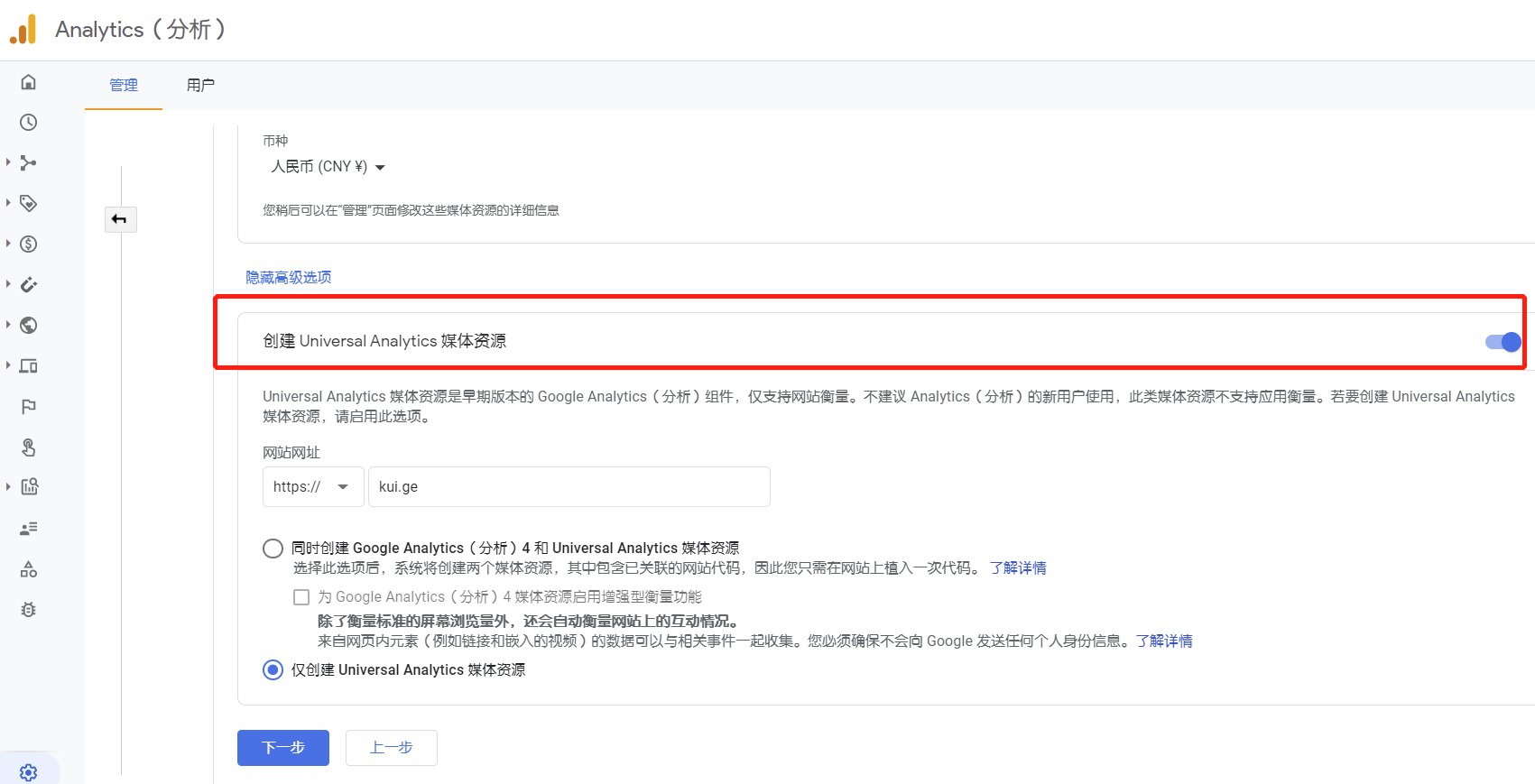The image size is (1535, 784).
Task: Open the Audiences people-list icon
Action: pyautogui.click(x=29, y=529)
